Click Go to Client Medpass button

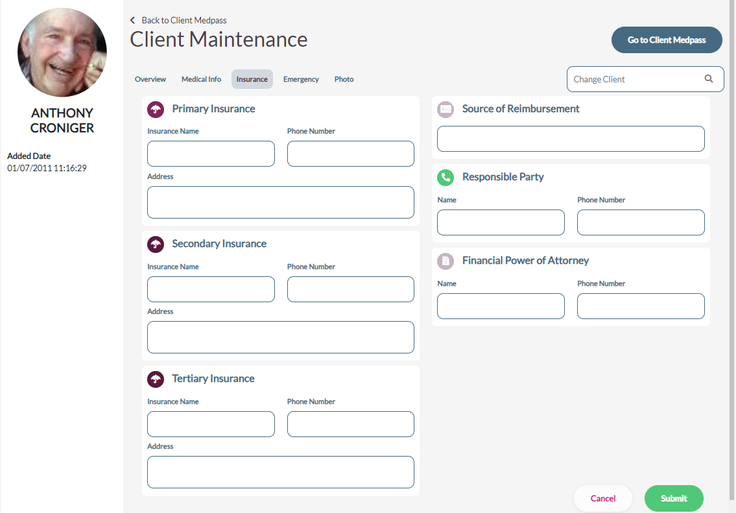coord(667,40)
